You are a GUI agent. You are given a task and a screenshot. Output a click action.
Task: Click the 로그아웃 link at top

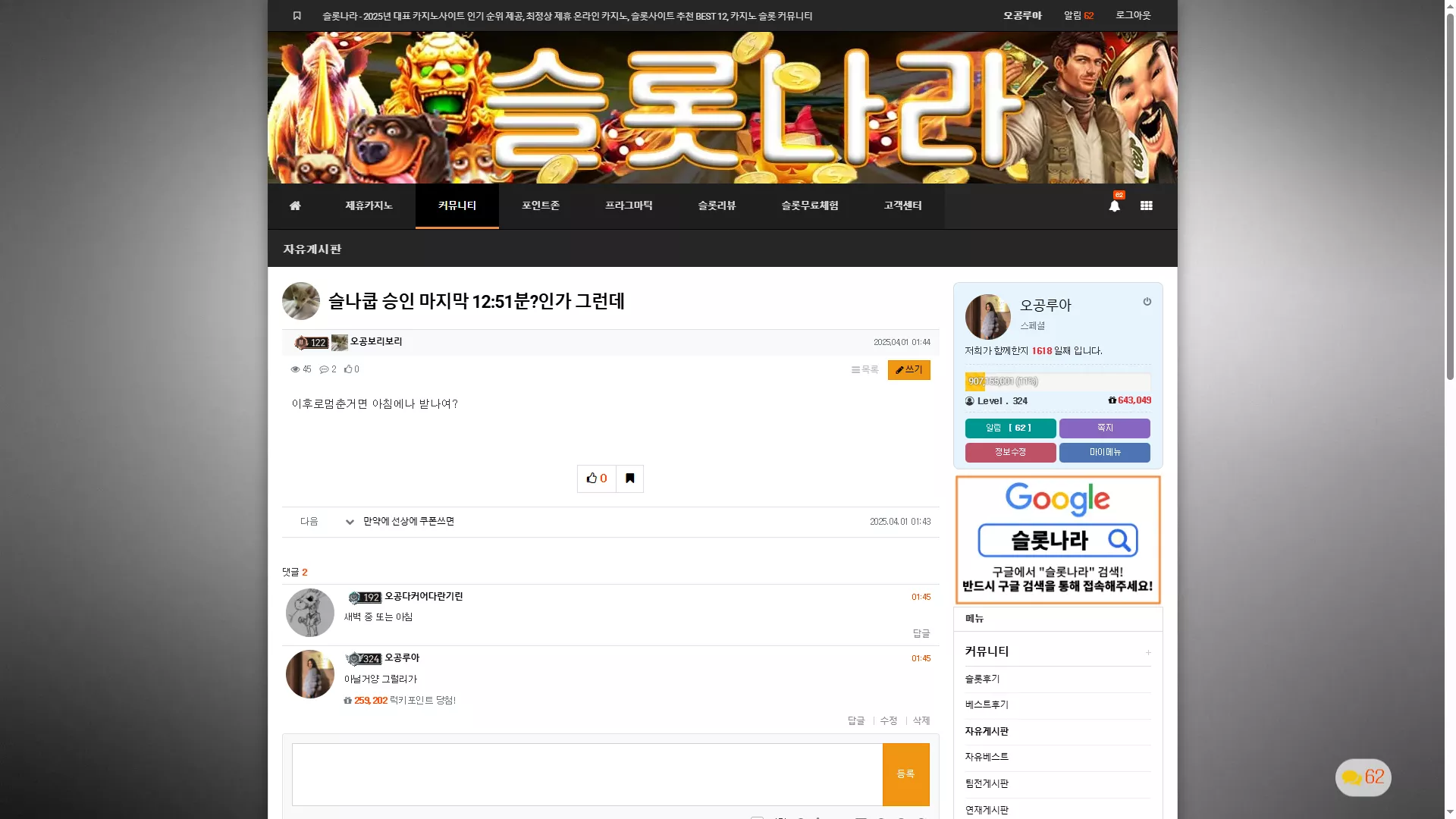[x=1133, y=15]
